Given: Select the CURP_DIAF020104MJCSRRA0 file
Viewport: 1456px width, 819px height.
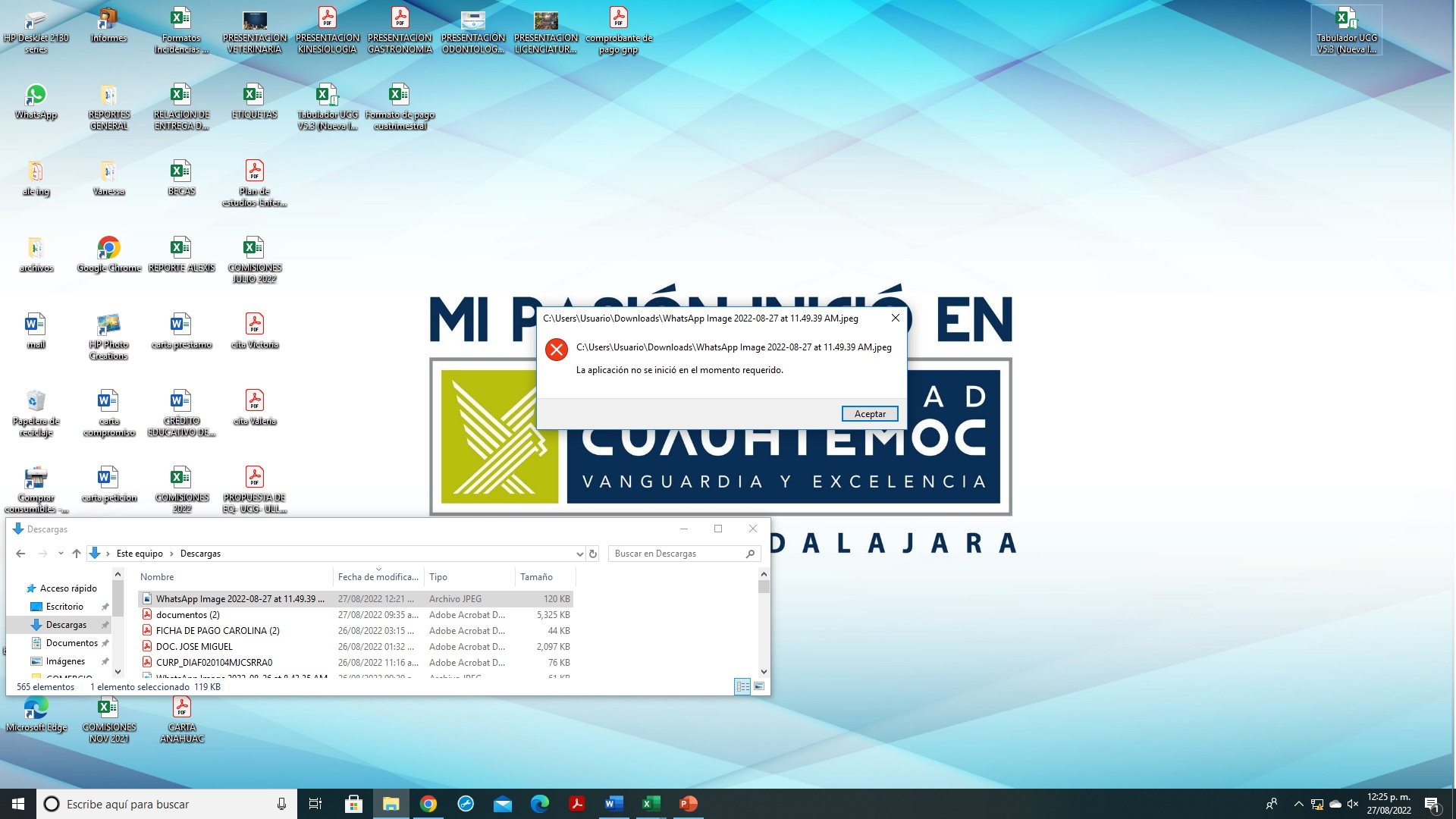Looking at the screenshot, I should [356, 663].
